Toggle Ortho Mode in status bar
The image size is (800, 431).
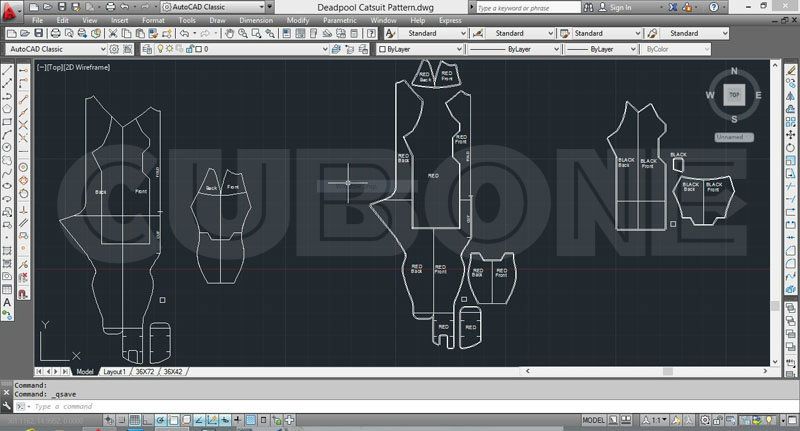pos(147,420)
